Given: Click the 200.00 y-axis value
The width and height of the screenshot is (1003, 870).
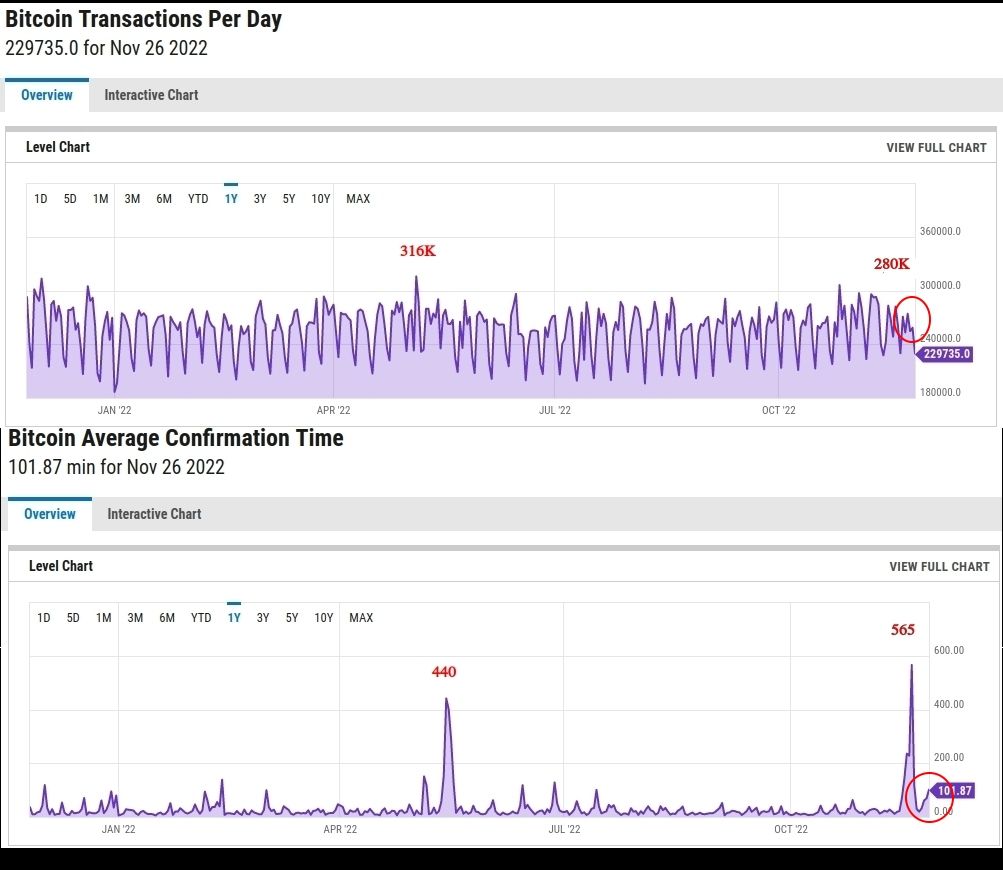Looking at the screenshot, I should [x=949, y=757].
